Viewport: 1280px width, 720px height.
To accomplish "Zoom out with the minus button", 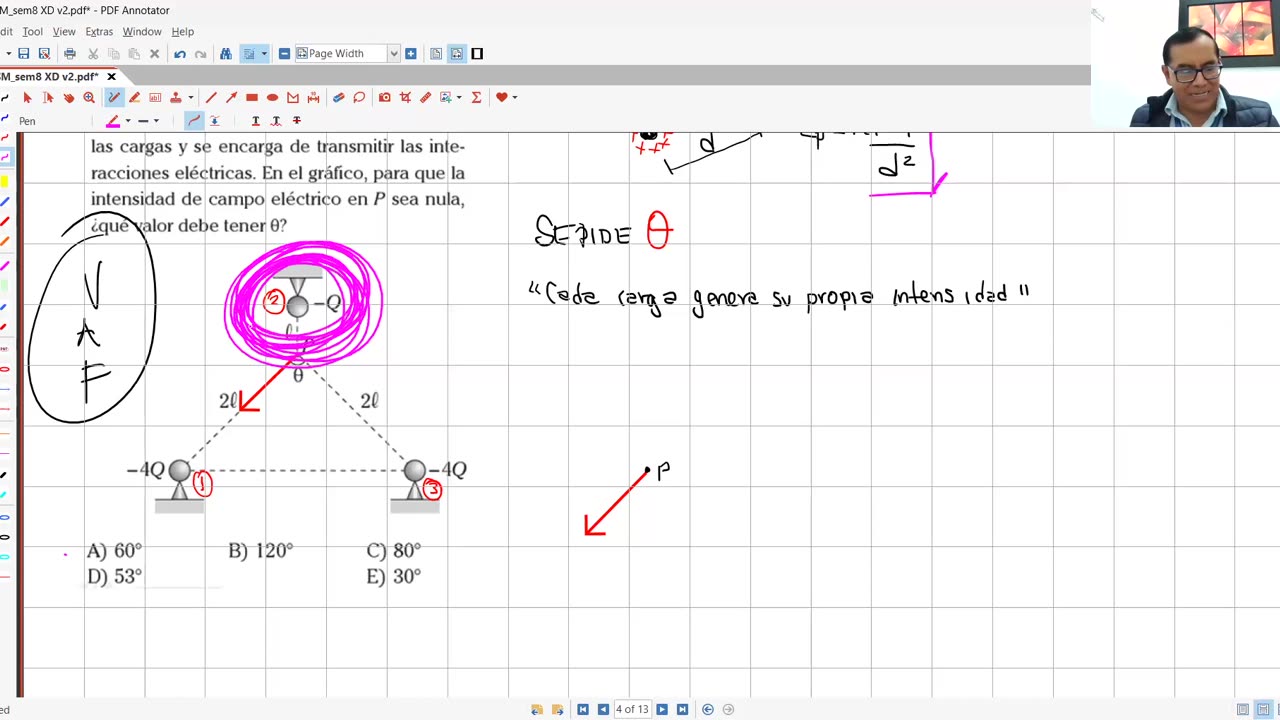I will point(284,53).
